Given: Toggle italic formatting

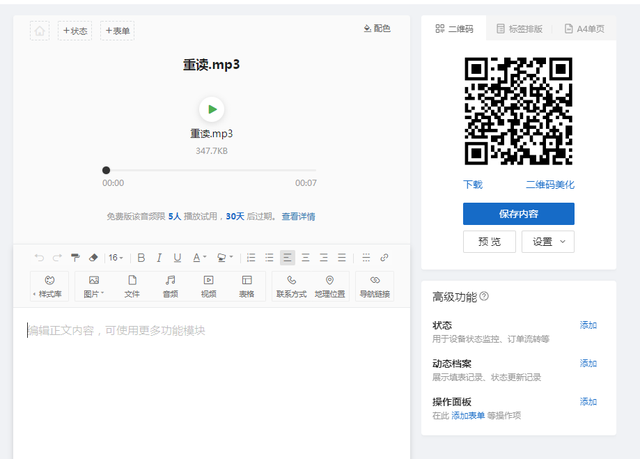Looking at the screenshot, I should coord(159,257).
